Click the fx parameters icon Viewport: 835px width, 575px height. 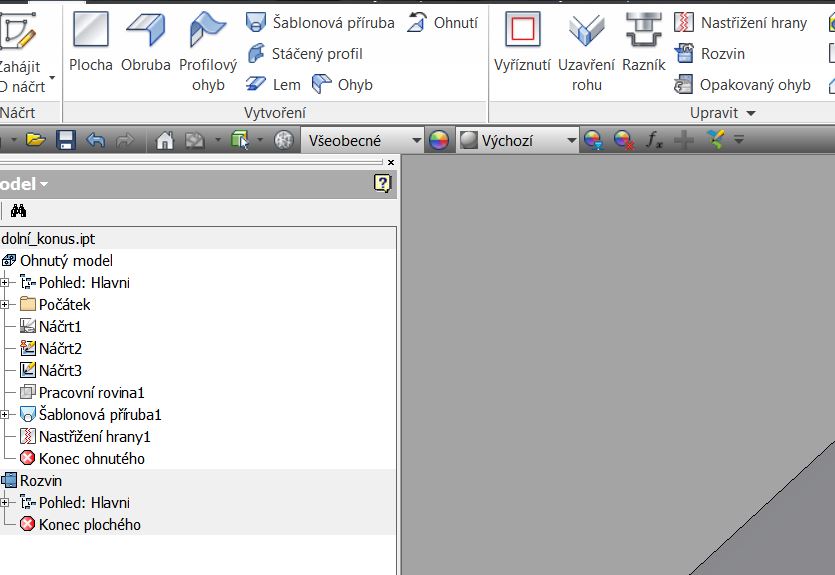[x=654, y=140]
